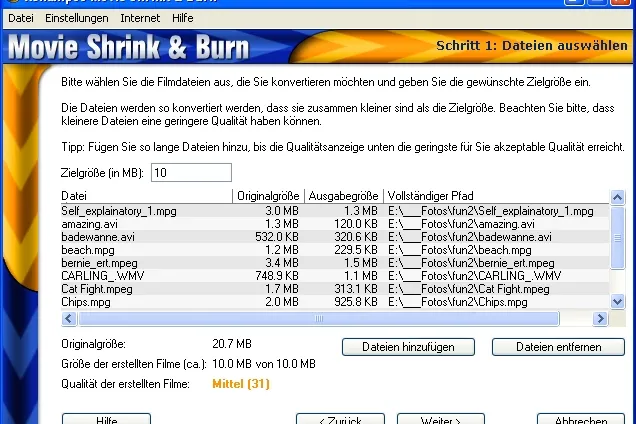Click the 120.0 KB output size cell
Screen dimensions: 636x424
(x=356, y=224)
